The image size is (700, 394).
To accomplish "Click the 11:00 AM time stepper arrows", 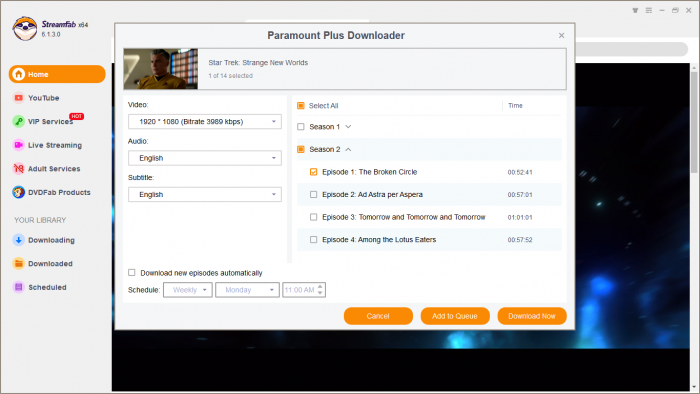I will coord(320,290).
